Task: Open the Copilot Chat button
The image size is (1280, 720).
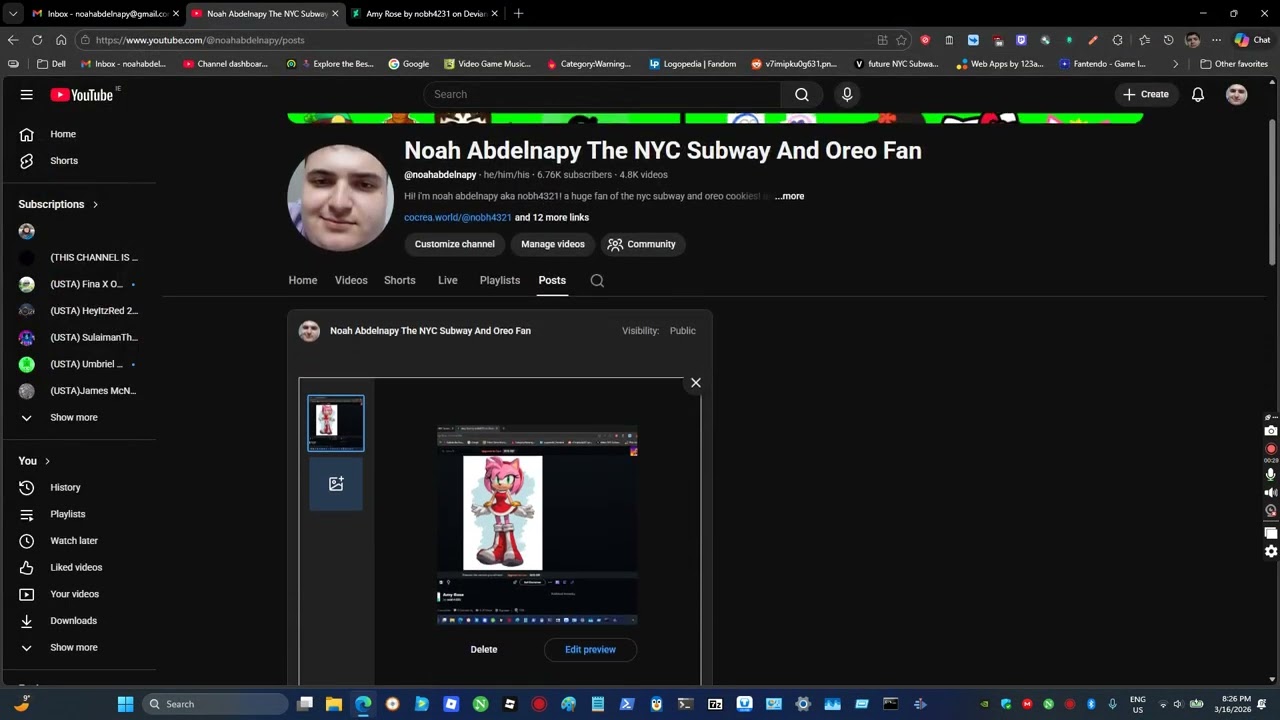Action: coord(1252,40)
